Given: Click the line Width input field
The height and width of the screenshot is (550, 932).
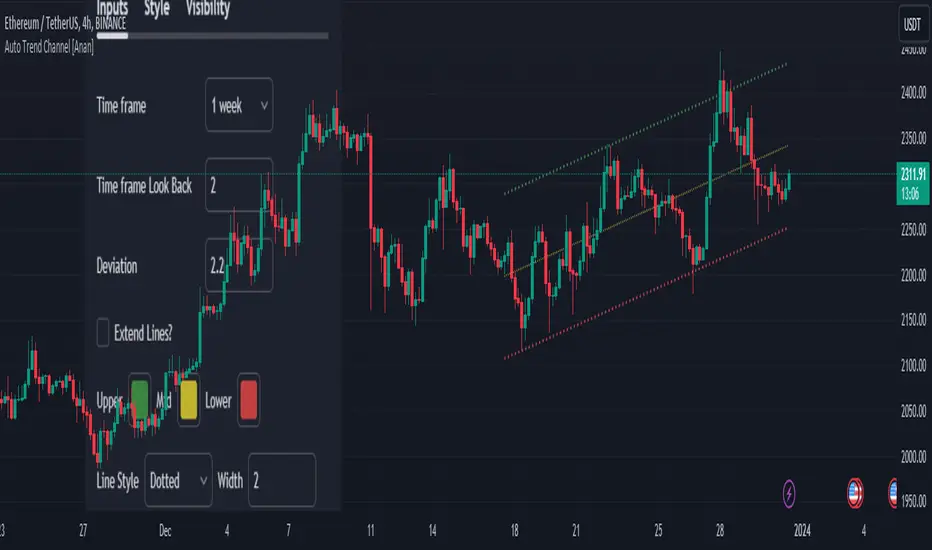Looking at the screenshot, I should (x=282, y=481).
